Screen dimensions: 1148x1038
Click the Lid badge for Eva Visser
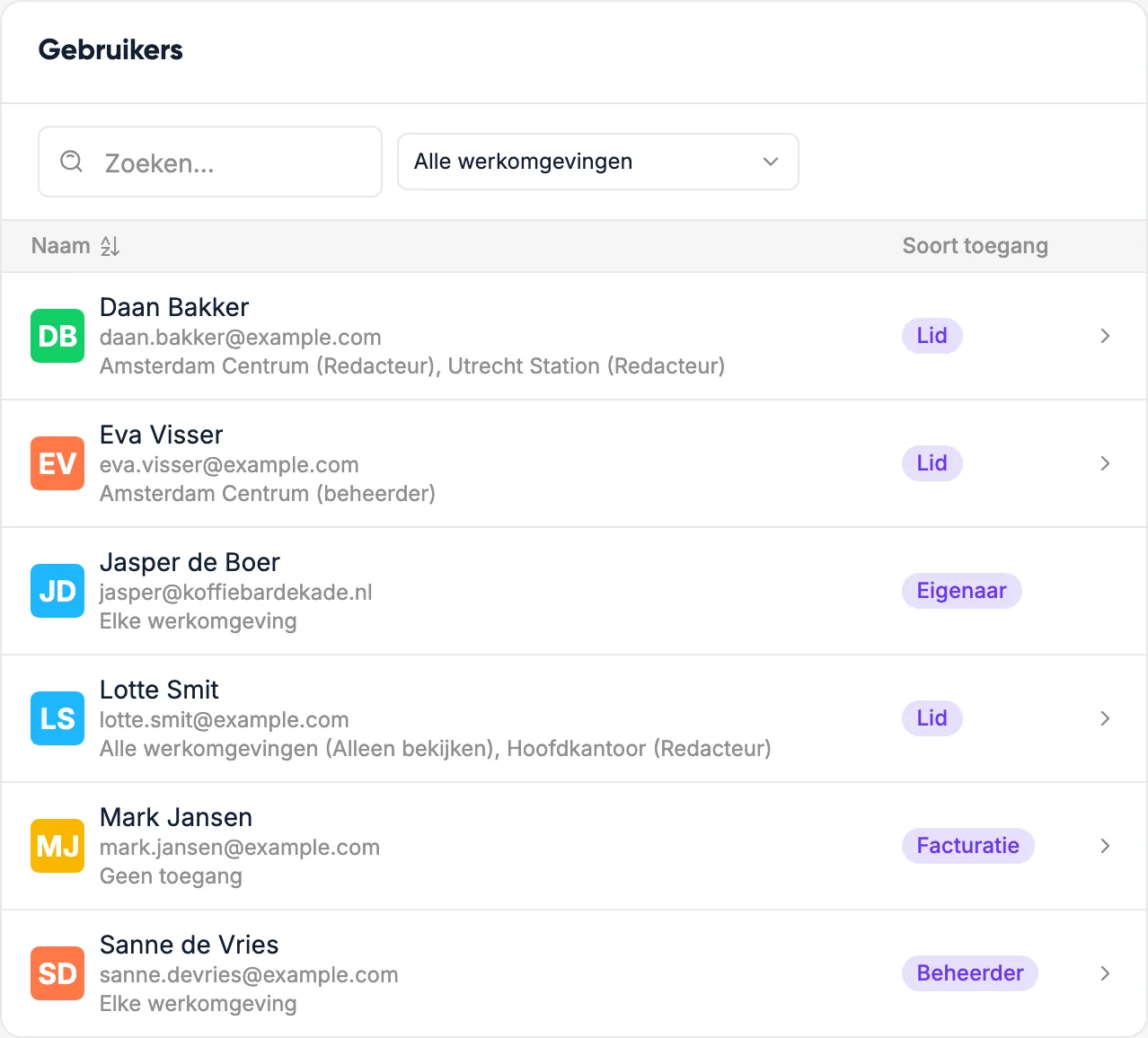932,463
